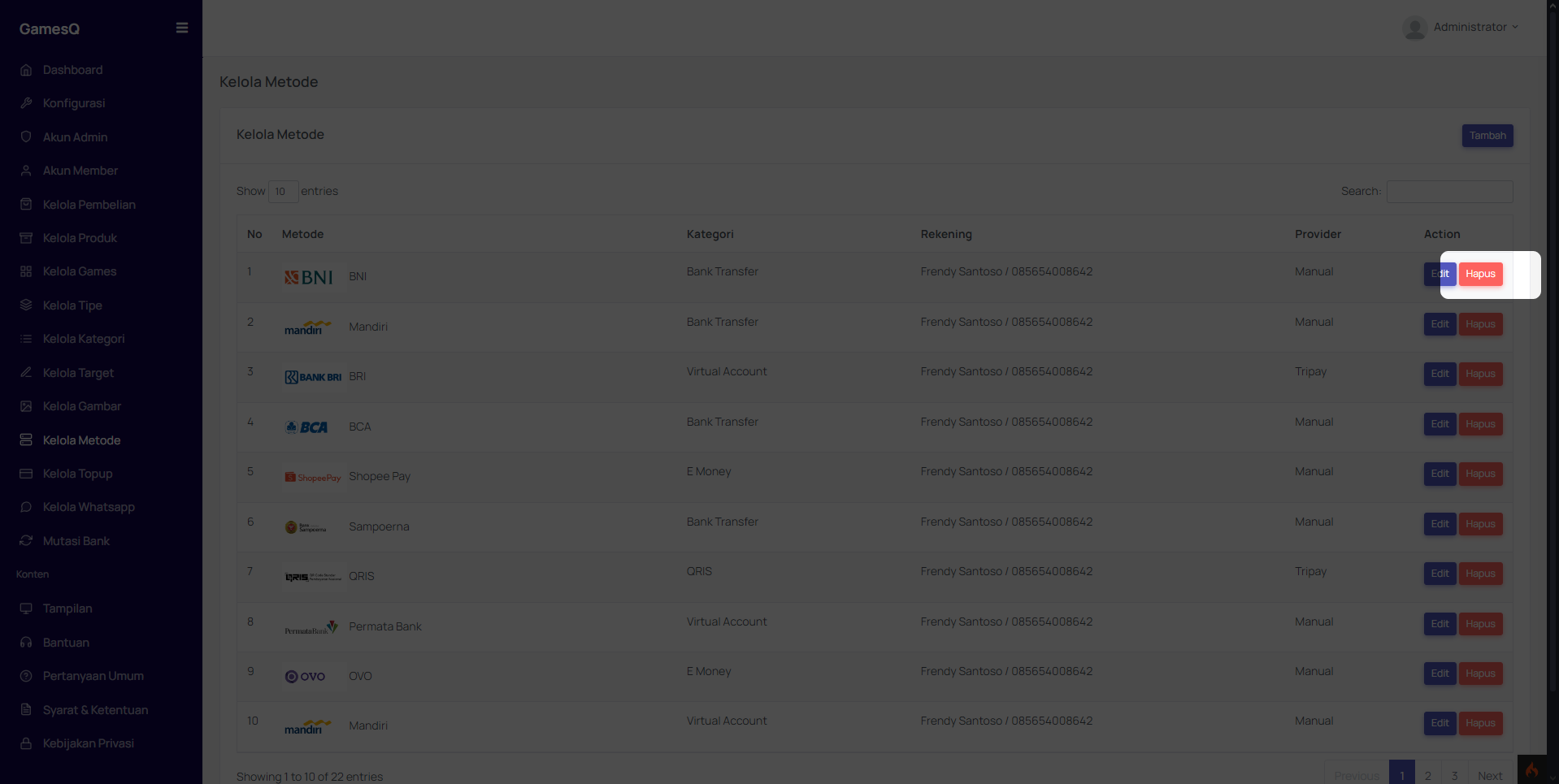Click the BCA bank logo thumbnail
Viewport: 1559px width, 784px height.
pos(306,427)
